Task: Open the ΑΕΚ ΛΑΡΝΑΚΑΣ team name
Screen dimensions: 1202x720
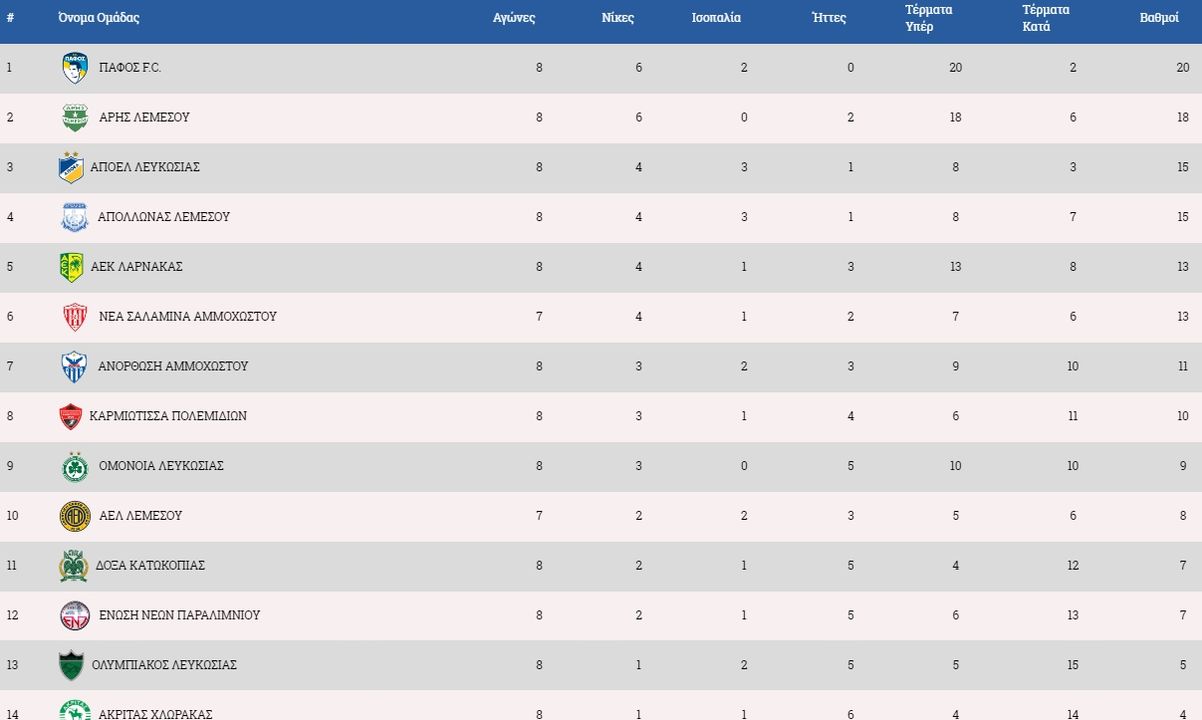Action: (136, 267)
